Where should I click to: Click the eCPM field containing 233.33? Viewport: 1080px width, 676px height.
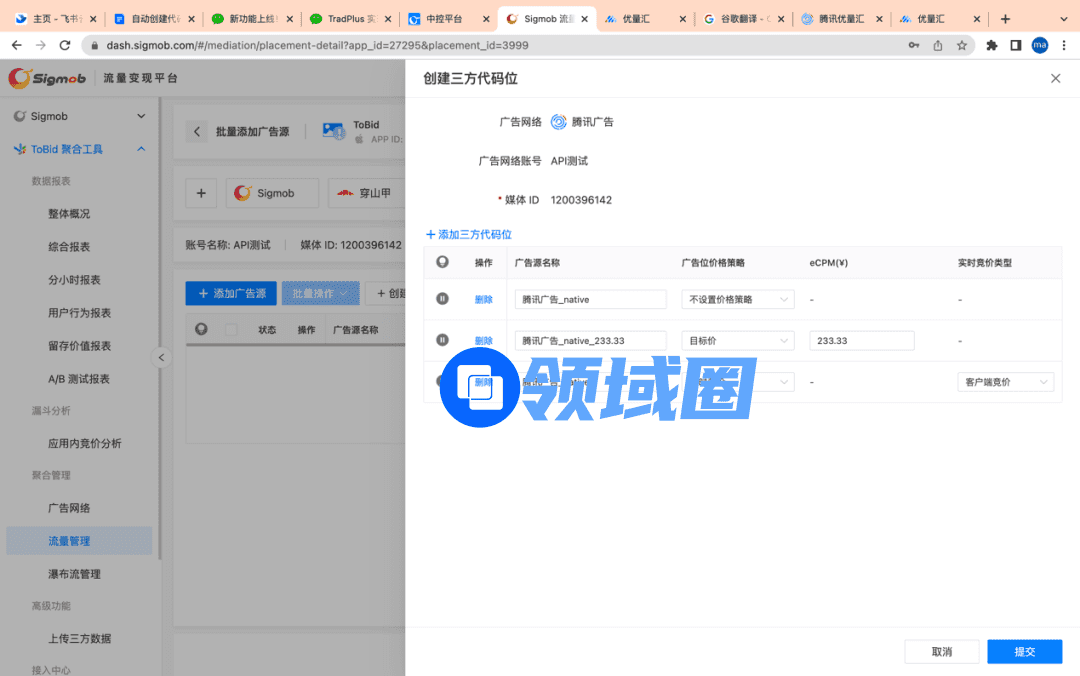coord(861,341)
